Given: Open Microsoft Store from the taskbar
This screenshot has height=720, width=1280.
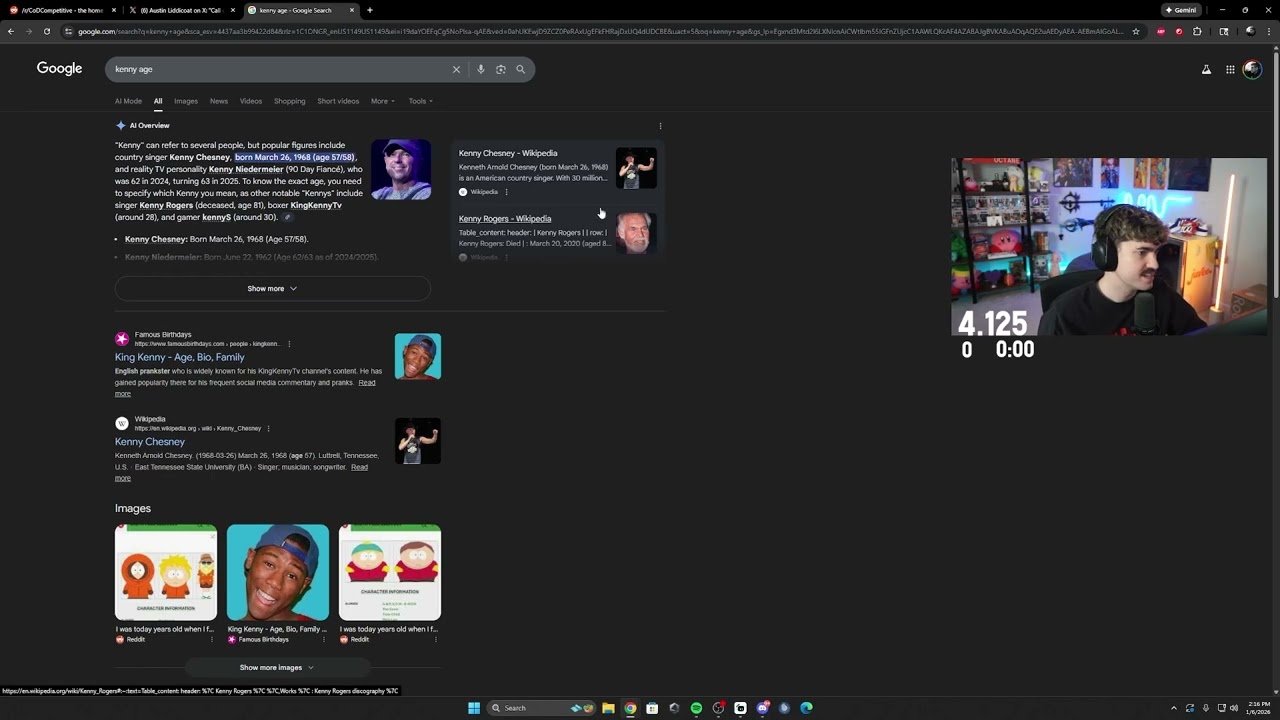Looking at the screenshot, I should tap(652, 708).
